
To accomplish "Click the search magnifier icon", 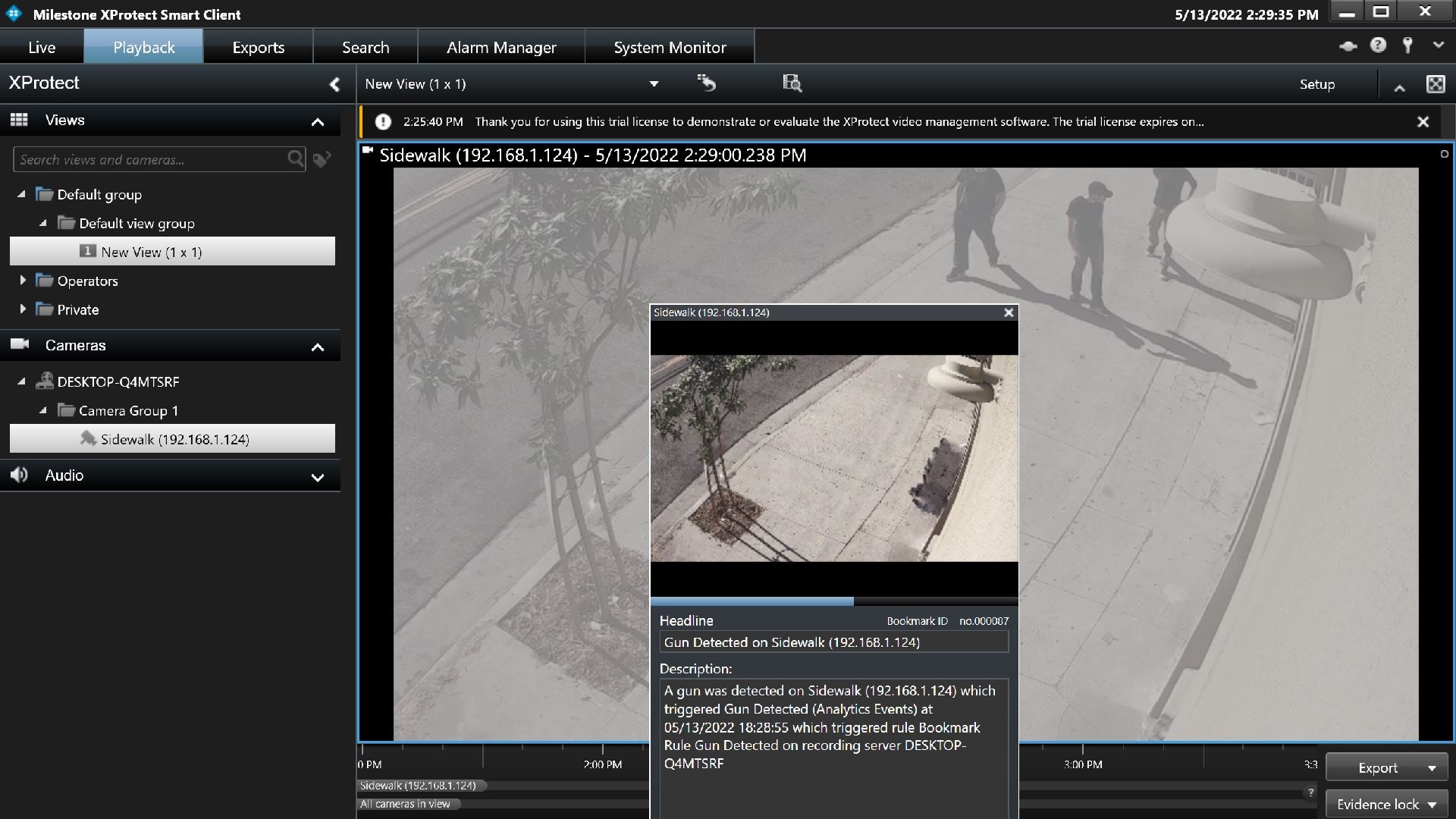I will pos(296,158).
